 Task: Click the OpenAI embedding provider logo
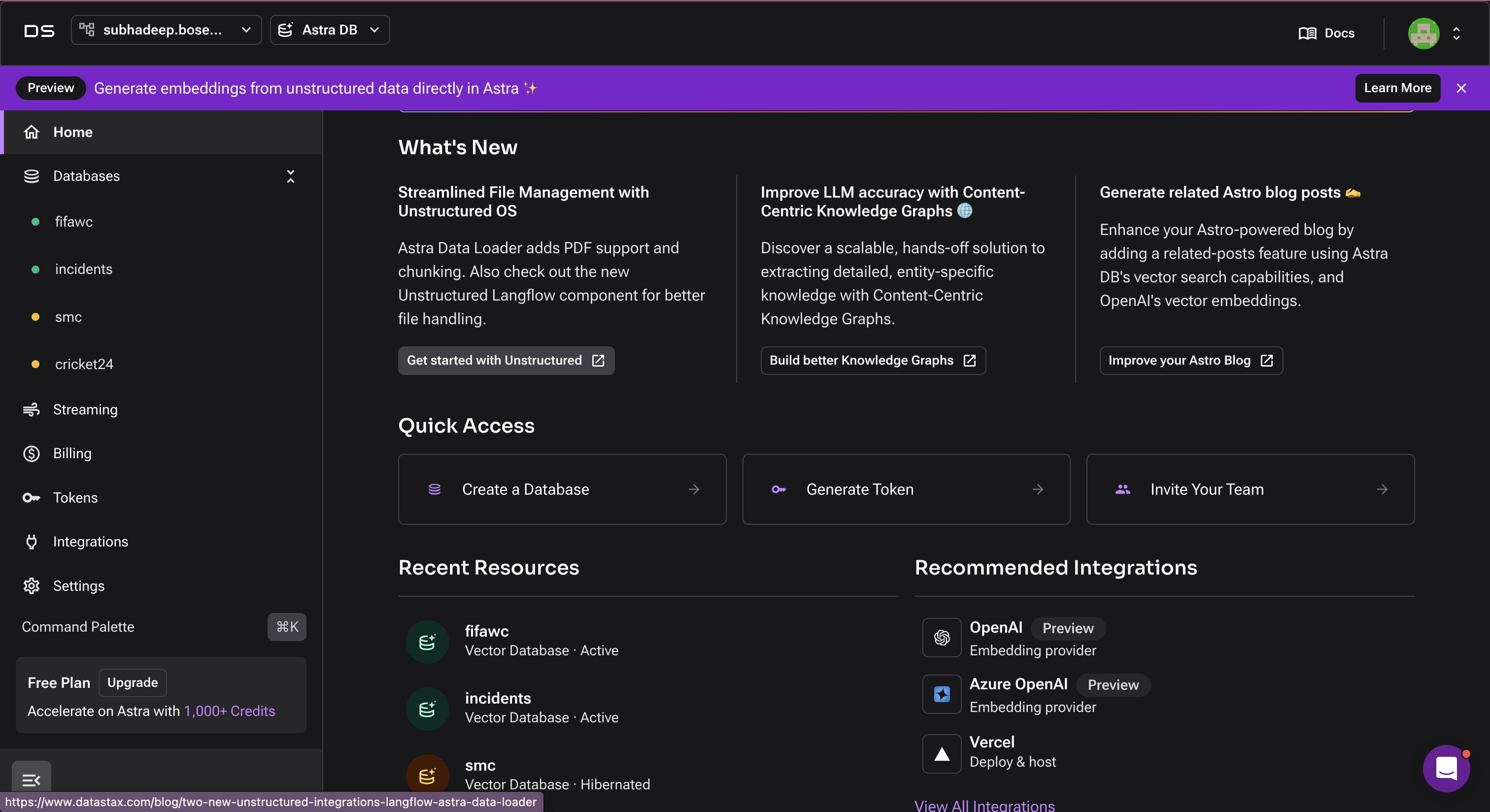(x=941, y=638)
